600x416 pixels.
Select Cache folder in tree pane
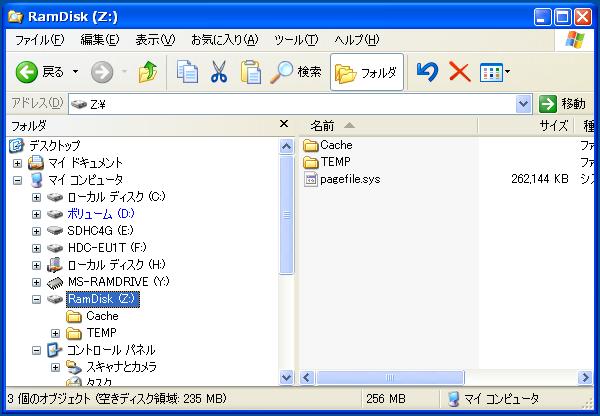point(102,316)
